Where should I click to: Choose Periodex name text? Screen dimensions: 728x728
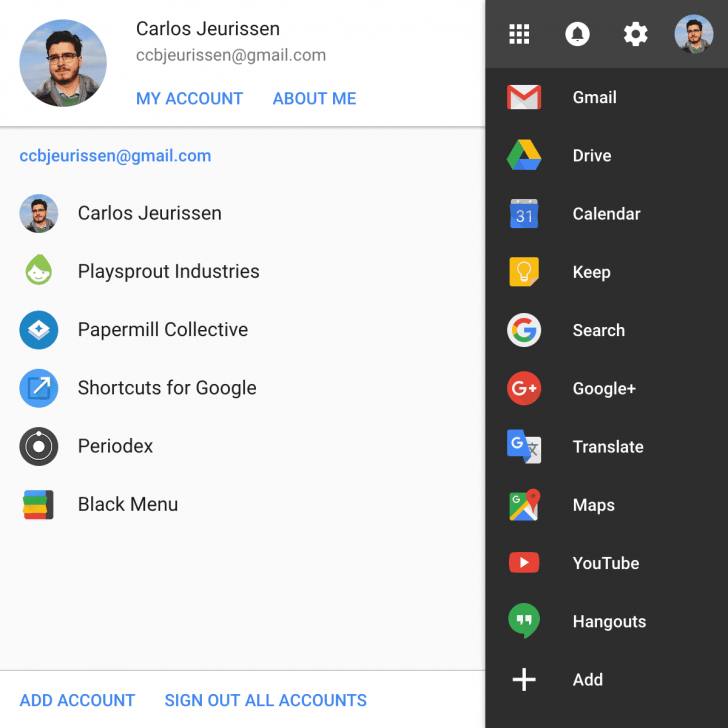(x=115, y=446)
